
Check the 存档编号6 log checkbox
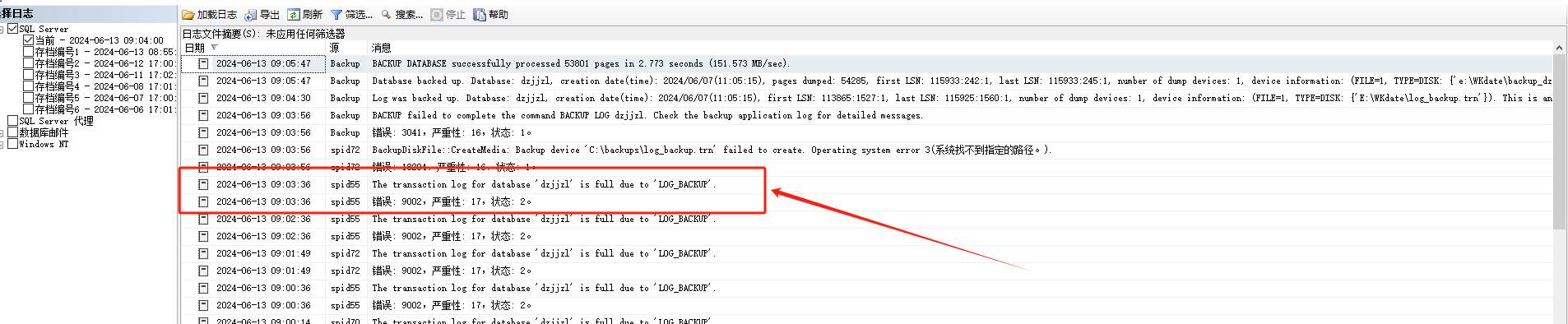click(x=29, y=109)
